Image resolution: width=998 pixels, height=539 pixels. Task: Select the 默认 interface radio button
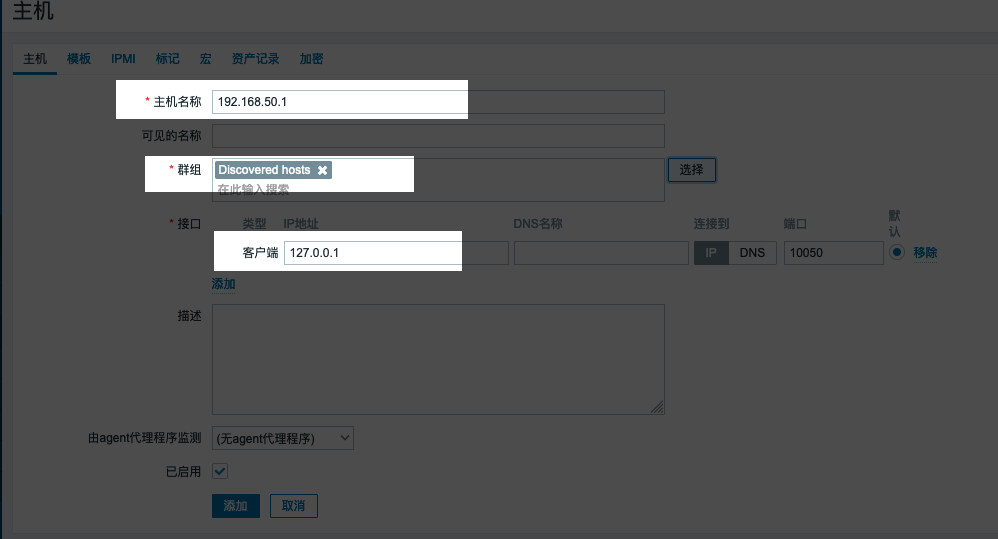pos(897,252)
